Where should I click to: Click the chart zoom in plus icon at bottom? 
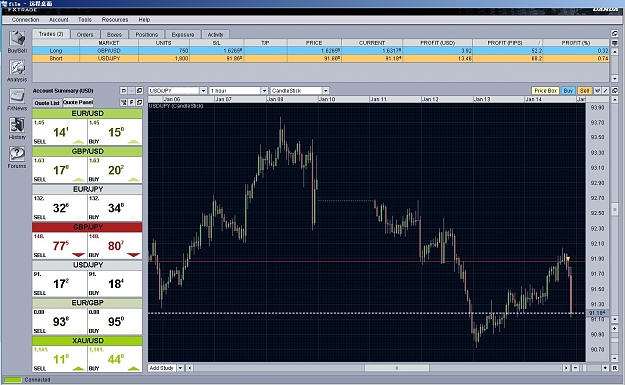605,368
